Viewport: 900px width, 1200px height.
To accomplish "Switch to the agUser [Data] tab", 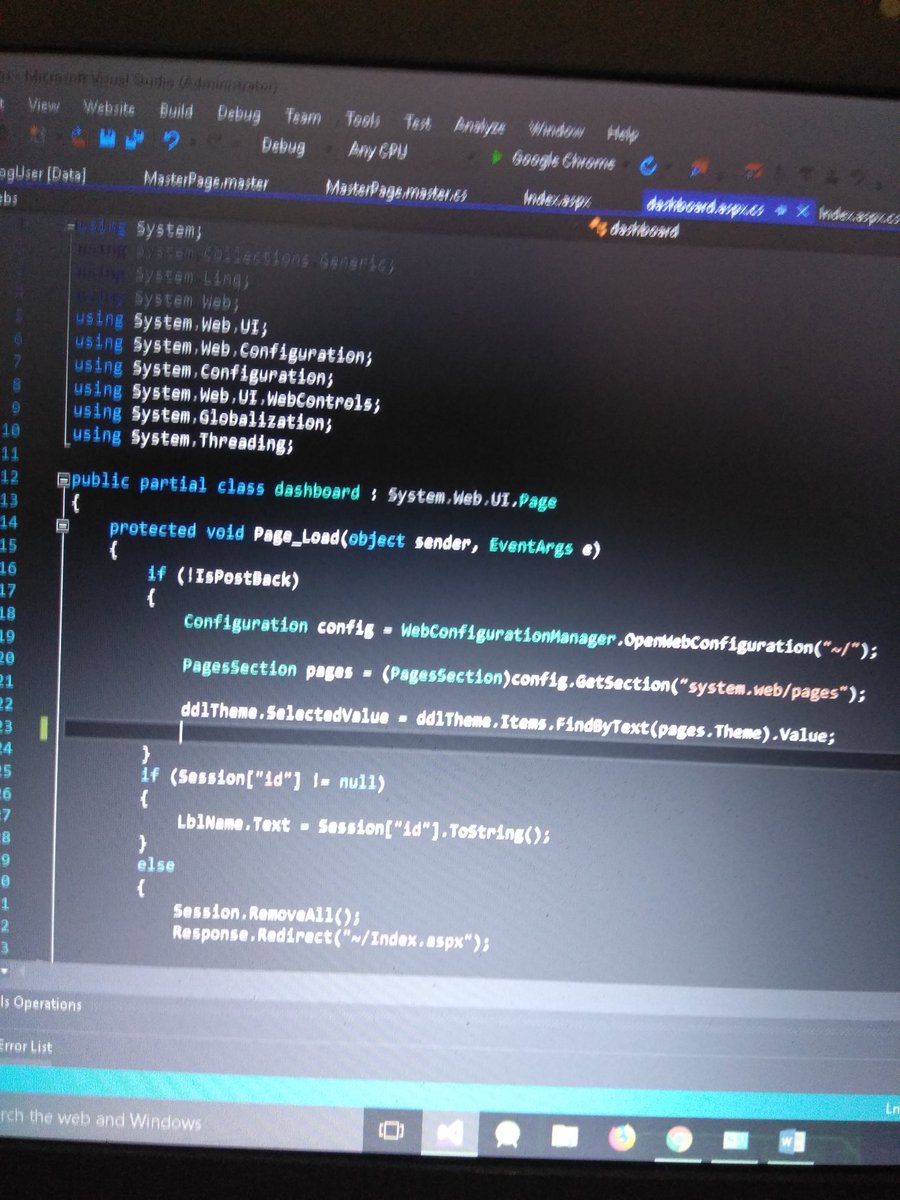I will pos(43,174).
